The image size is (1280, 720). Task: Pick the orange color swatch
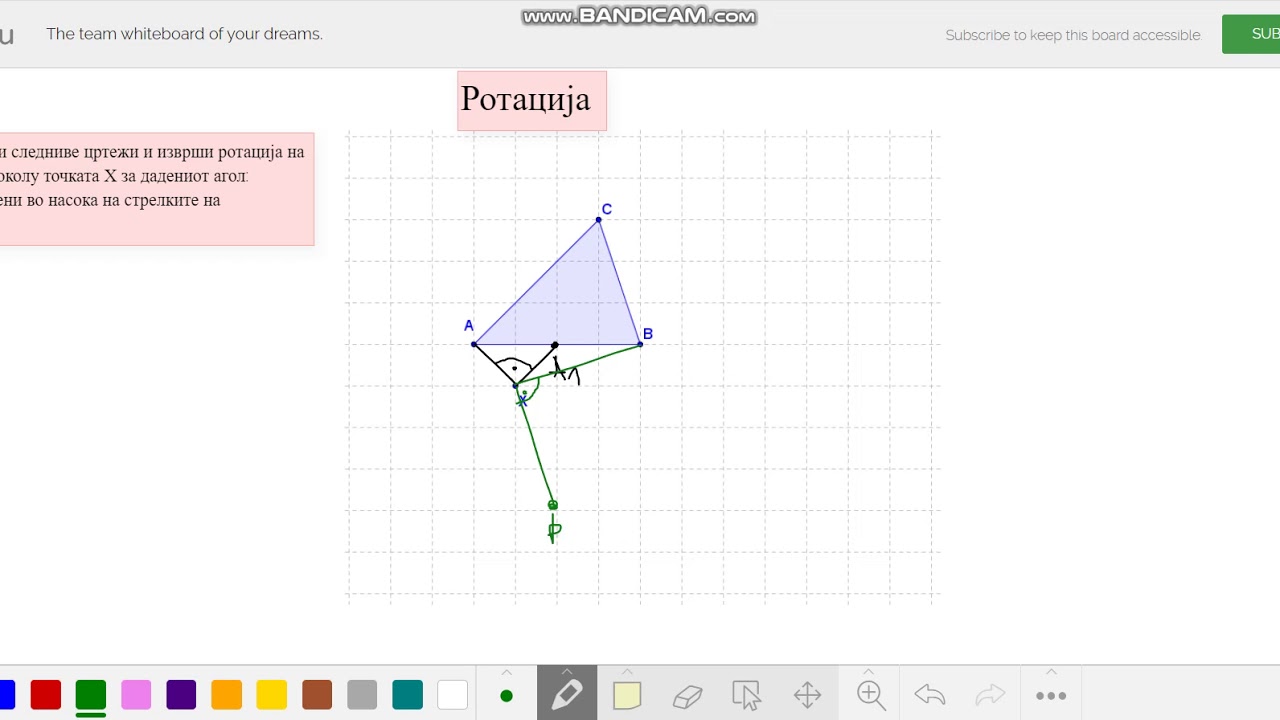click(x=227, y=695)
